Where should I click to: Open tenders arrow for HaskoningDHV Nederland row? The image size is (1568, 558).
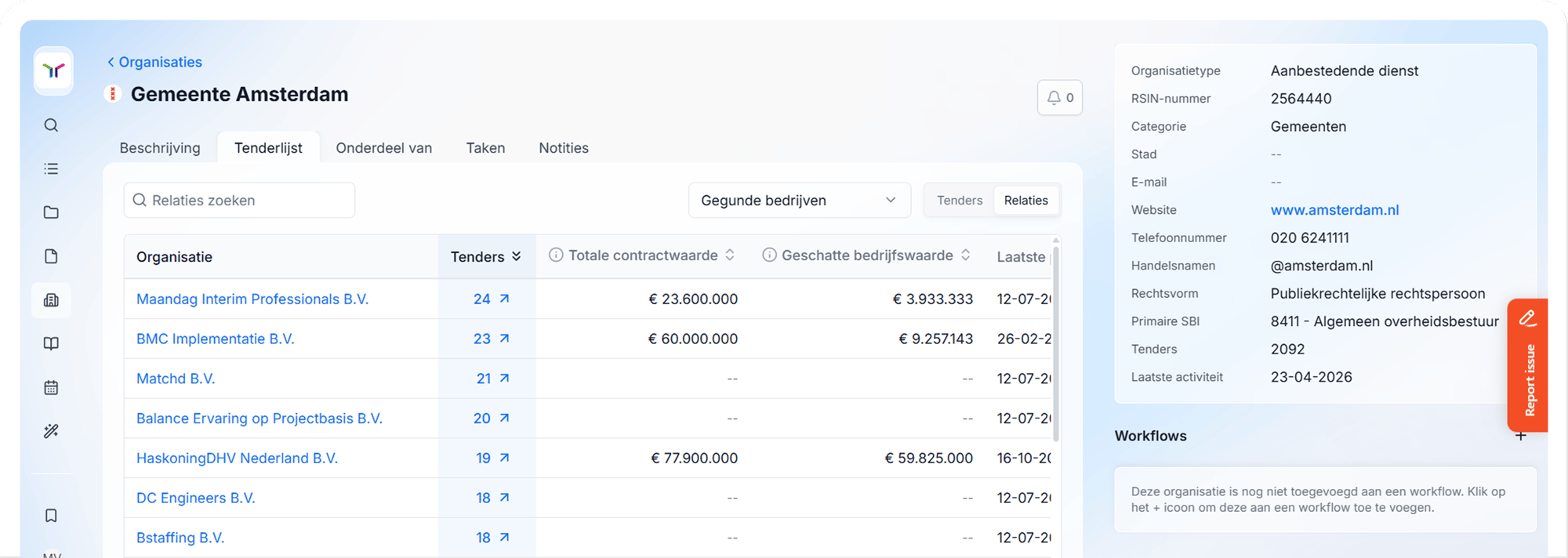click(504, 458)
